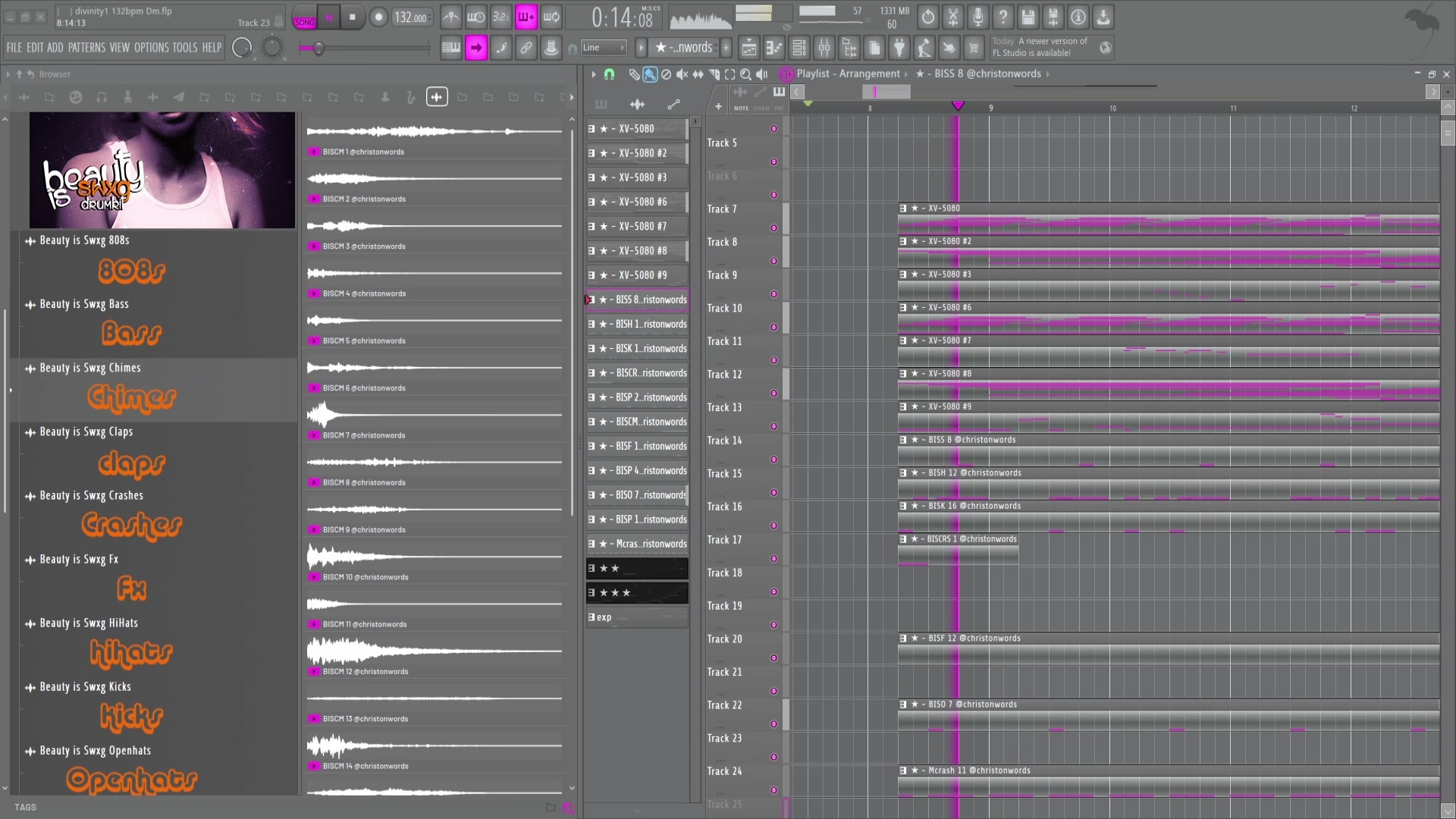The height and width of the screenshot is (819, 1456).
Task: Click the metronome icon
Action: pos(451,17)
